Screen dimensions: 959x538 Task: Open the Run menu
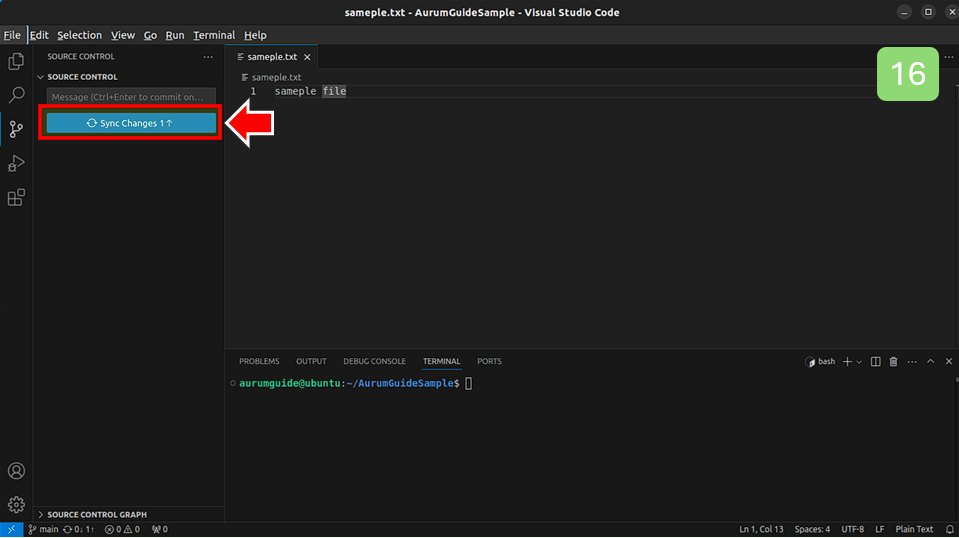[174, 35]
